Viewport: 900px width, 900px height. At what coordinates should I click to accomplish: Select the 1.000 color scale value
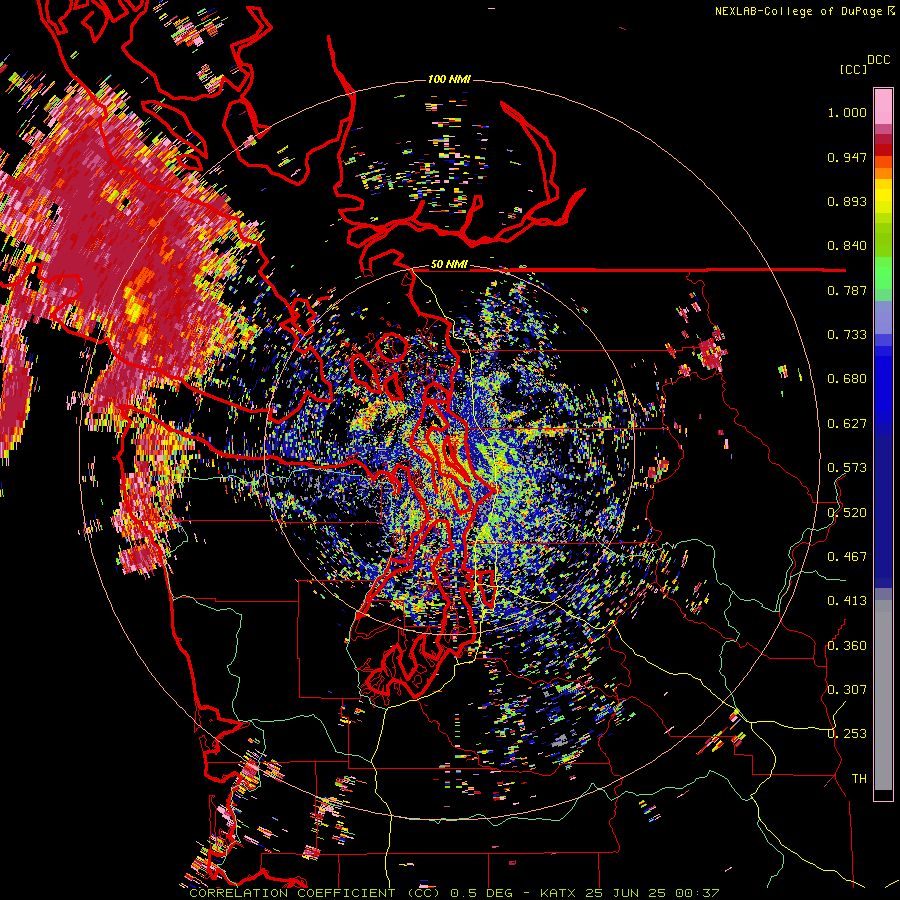pos(847,112)
